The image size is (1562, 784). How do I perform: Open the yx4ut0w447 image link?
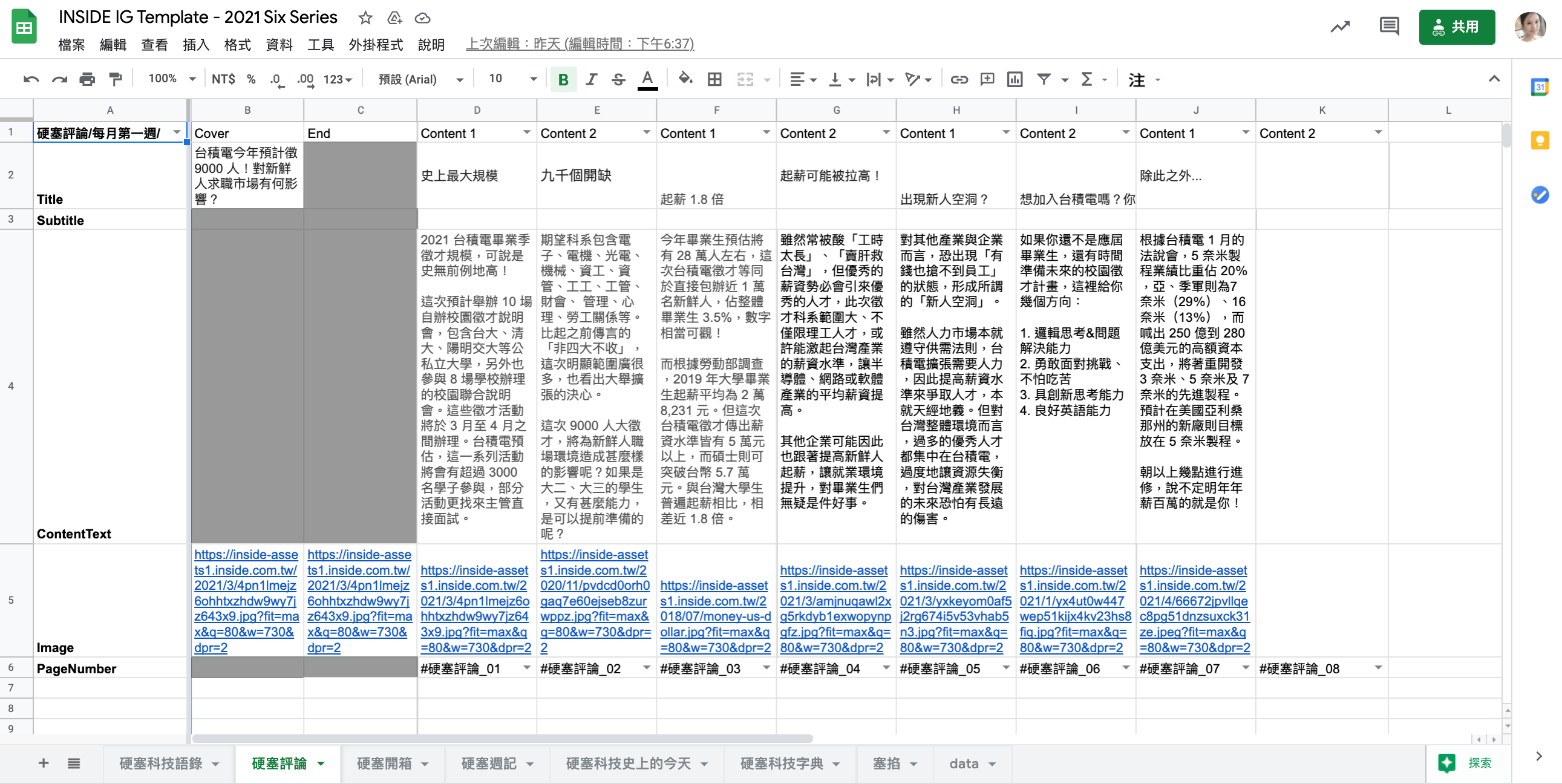tap(1075, 609)
